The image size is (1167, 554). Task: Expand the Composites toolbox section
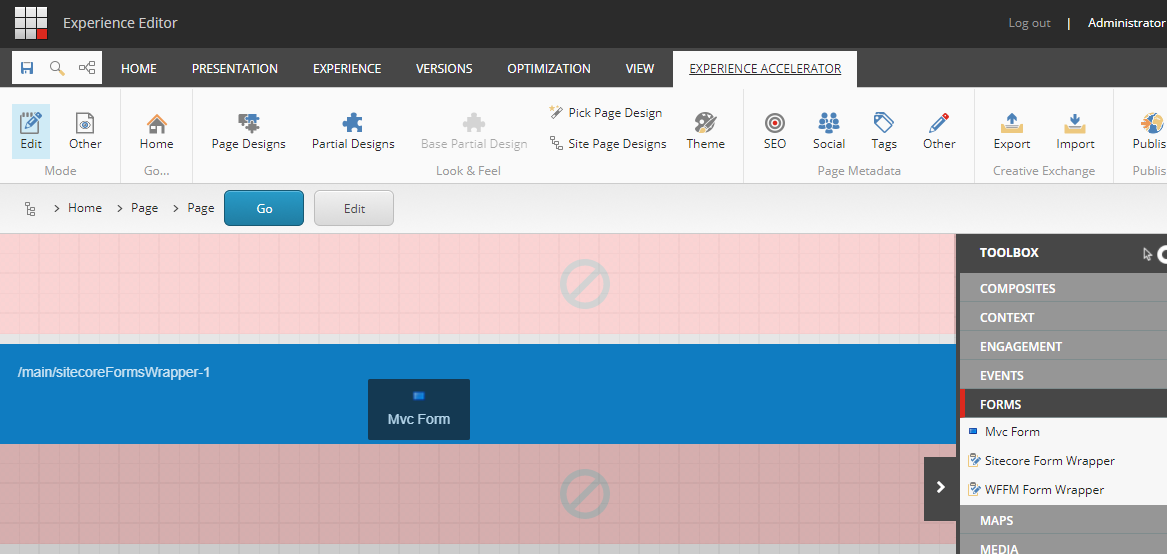pos(1064,288)
